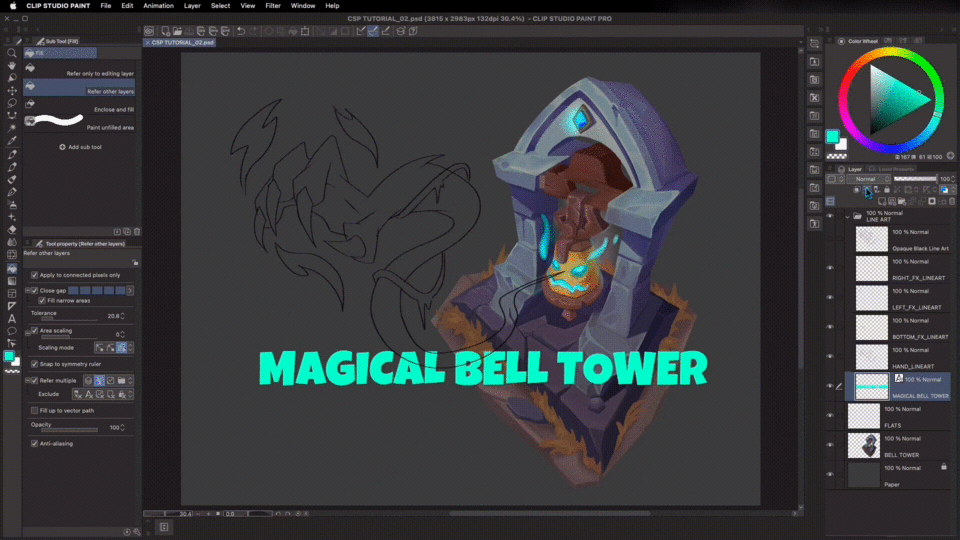The image size is (960, 540).
Task: Click the layer opacity slider
Action: (x=915, y=179)
